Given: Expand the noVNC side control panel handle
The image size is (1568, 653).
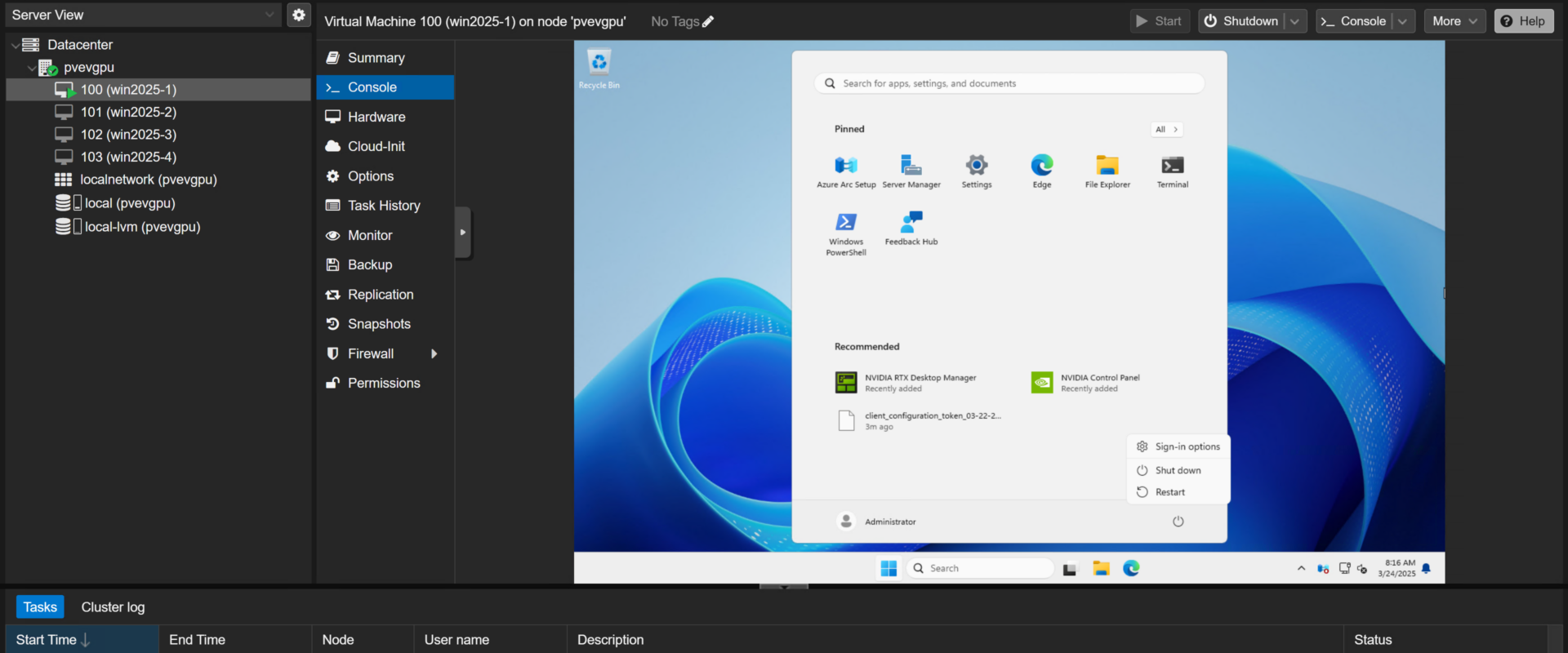Looking at the screenshot, I should click(x=463, y=233).
